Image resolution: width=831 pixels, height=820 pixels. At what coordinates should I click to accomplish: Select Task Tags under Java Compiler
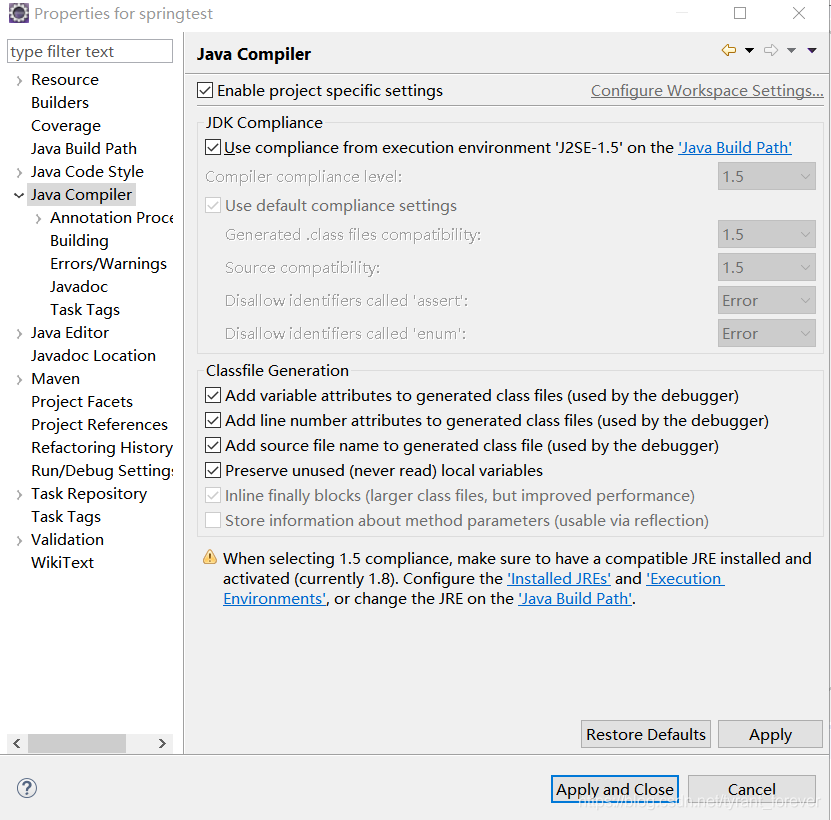point(85,310)
